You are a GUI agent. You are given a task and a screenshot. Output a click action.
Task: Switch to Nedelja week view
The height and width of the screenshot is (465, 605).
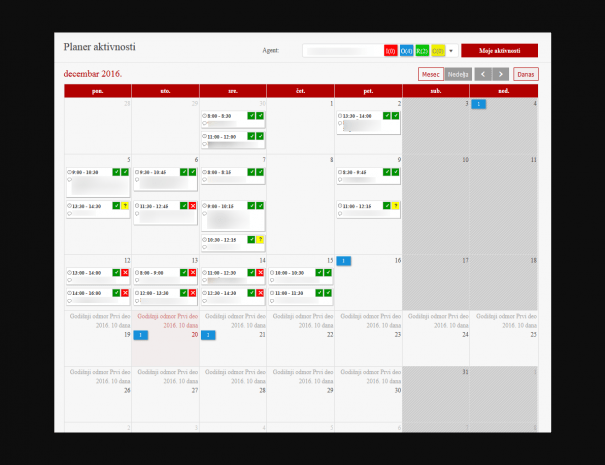click(458, 74)
